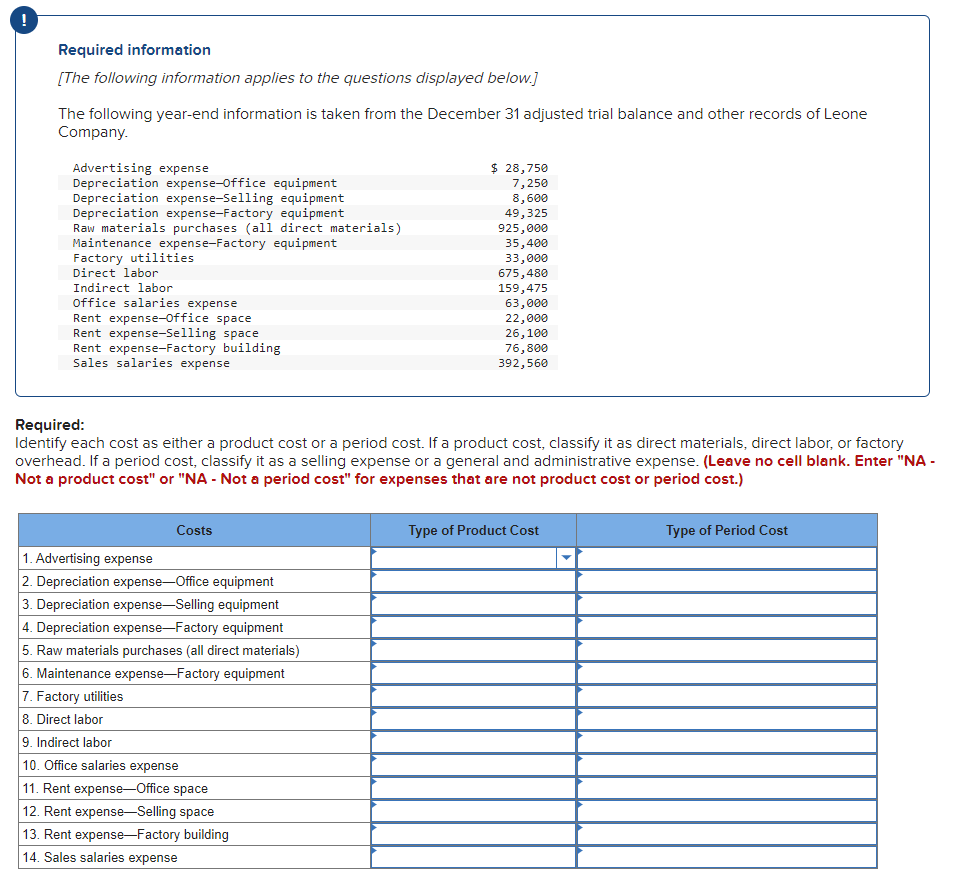This screenshot has height=885, width=967.
Task: Select the Product Cost cell for Indirect labor
Action: pyautogui.click(x=473, y=742)
